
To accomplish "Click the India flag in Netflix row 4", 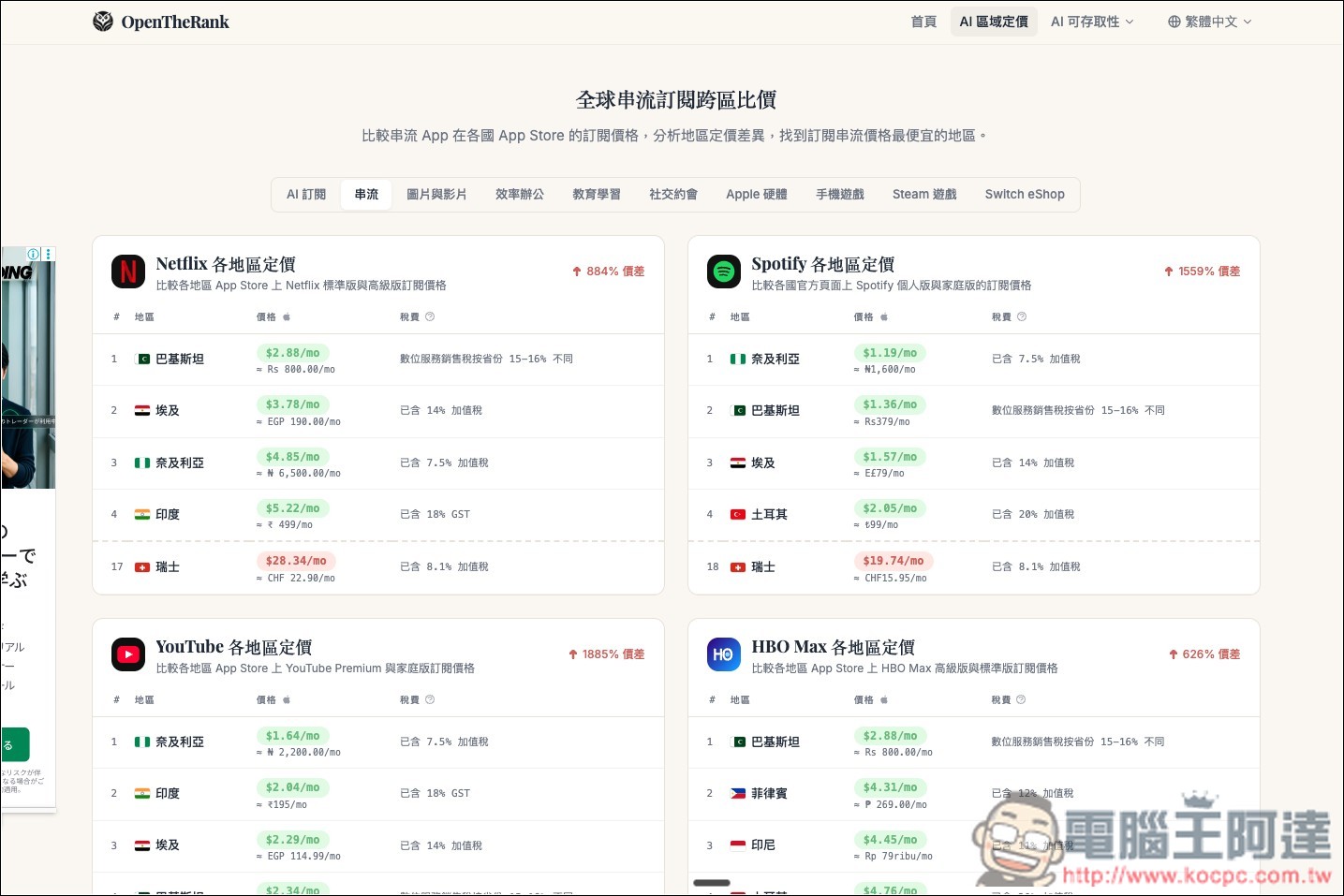I will pyautogui.click(x=142, y=514).
